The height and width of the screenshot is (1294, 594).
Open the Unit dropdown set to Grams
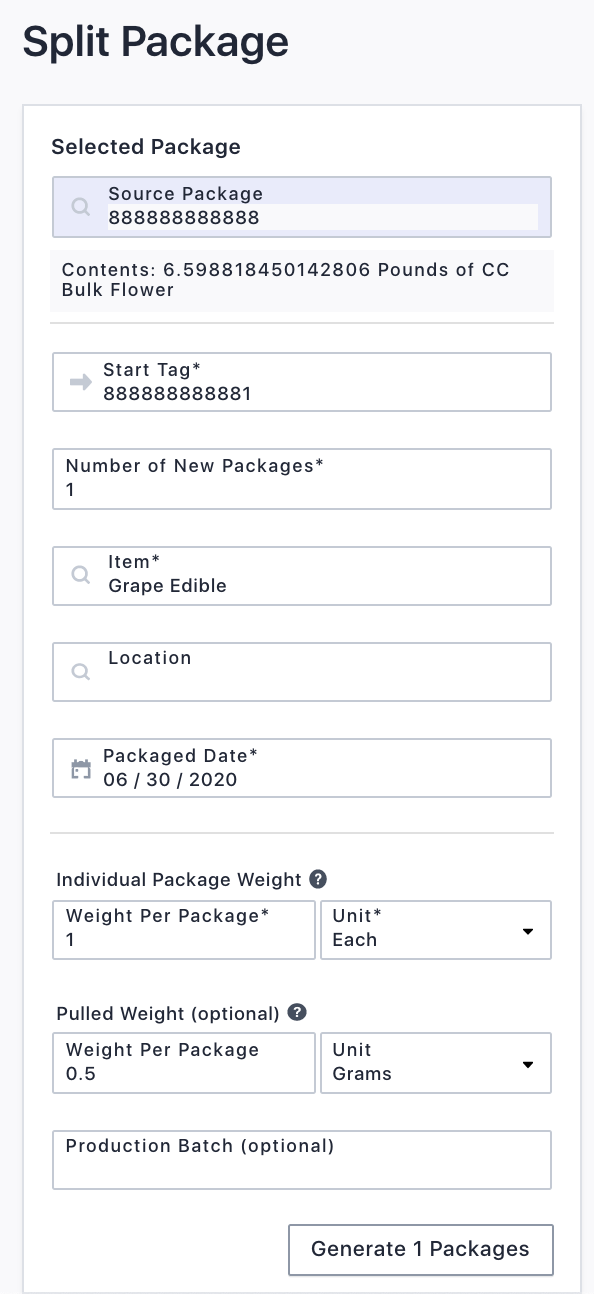[x=436, y=1063]
